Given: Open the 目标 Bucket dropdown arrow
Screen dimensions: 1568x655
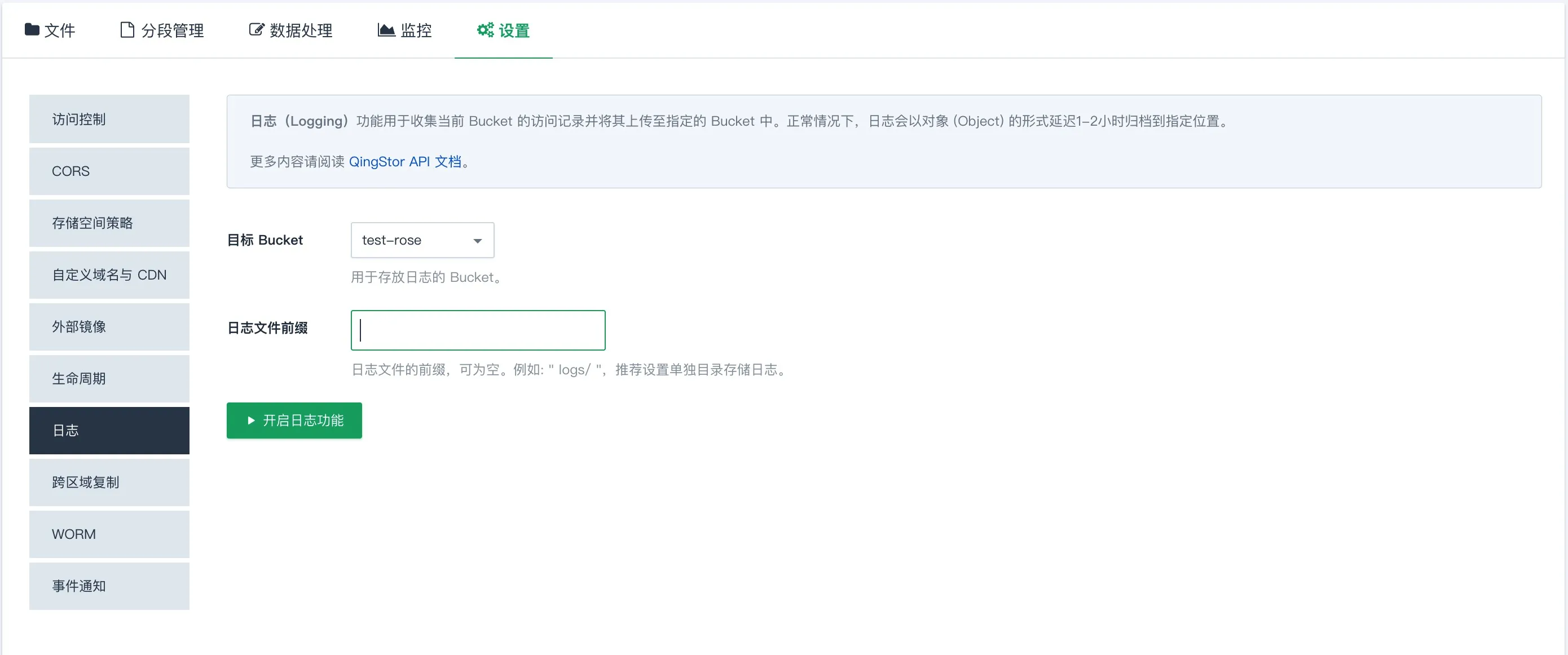Looking at the screenshot, I should click(x=478, y=241).
